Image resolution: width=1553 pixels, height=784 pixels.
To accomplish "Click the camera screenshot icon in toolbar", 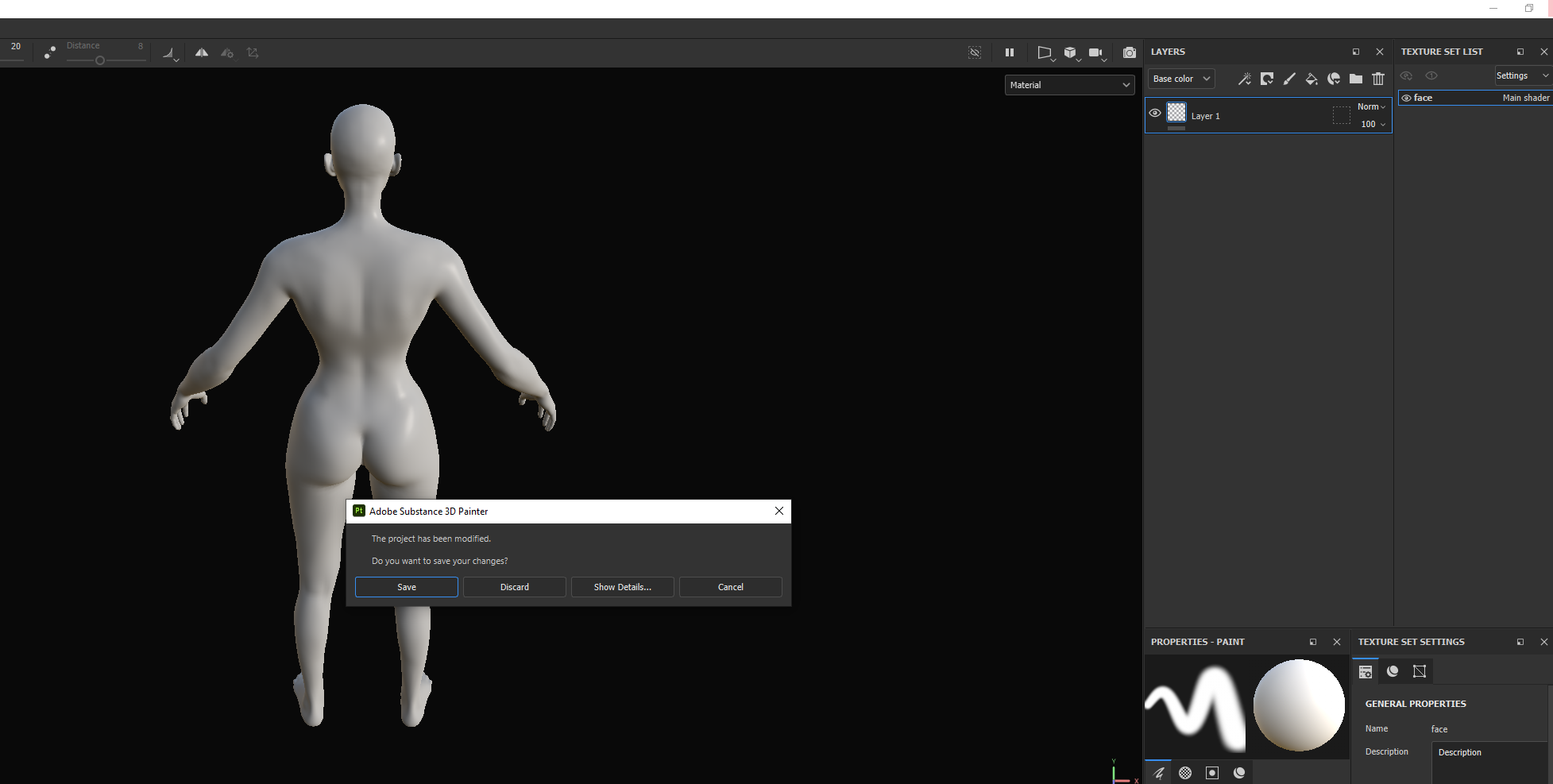I will [1129, 52].
